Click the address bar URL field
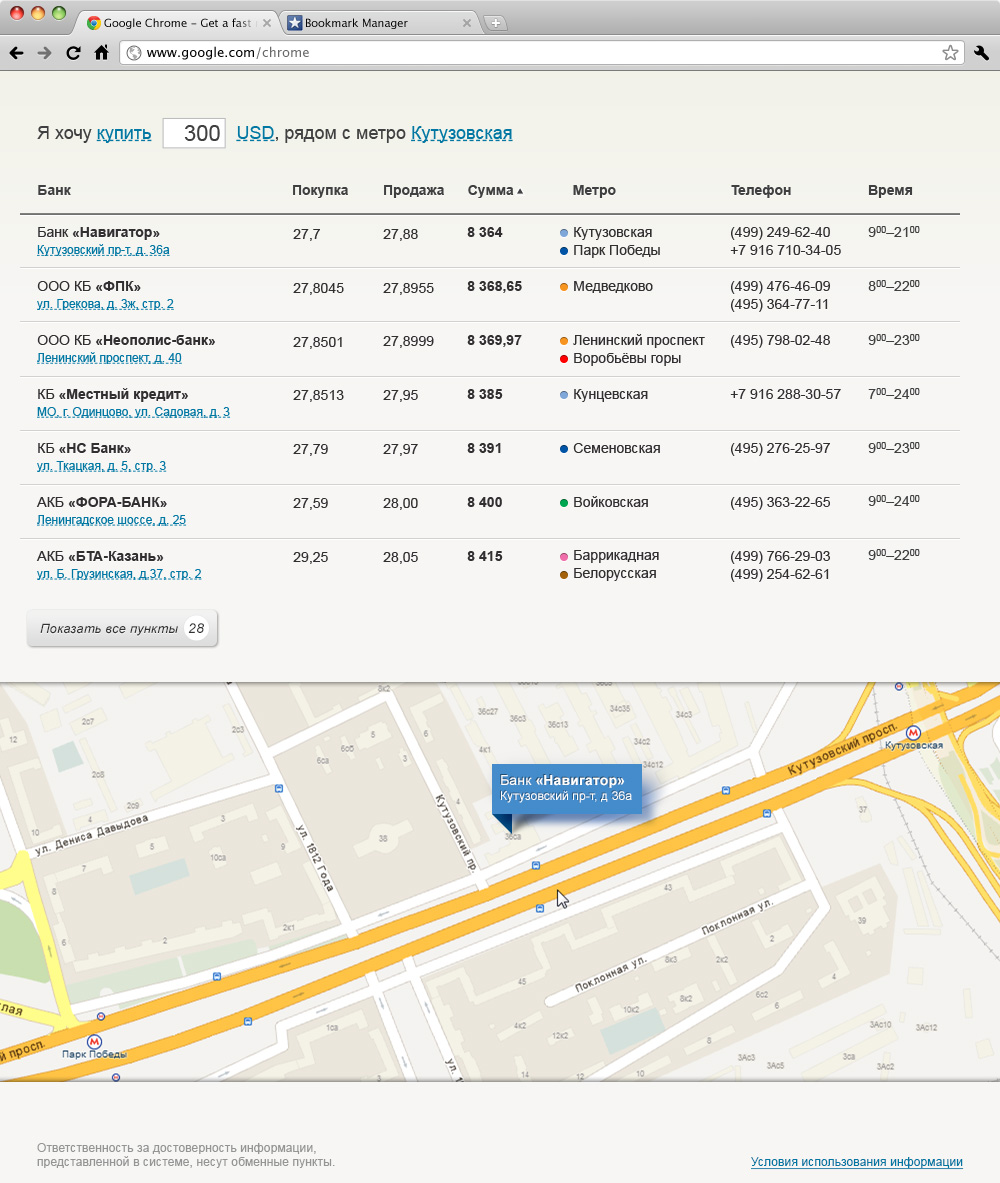Screen dimensions: 1000x1183 point(530,53)
